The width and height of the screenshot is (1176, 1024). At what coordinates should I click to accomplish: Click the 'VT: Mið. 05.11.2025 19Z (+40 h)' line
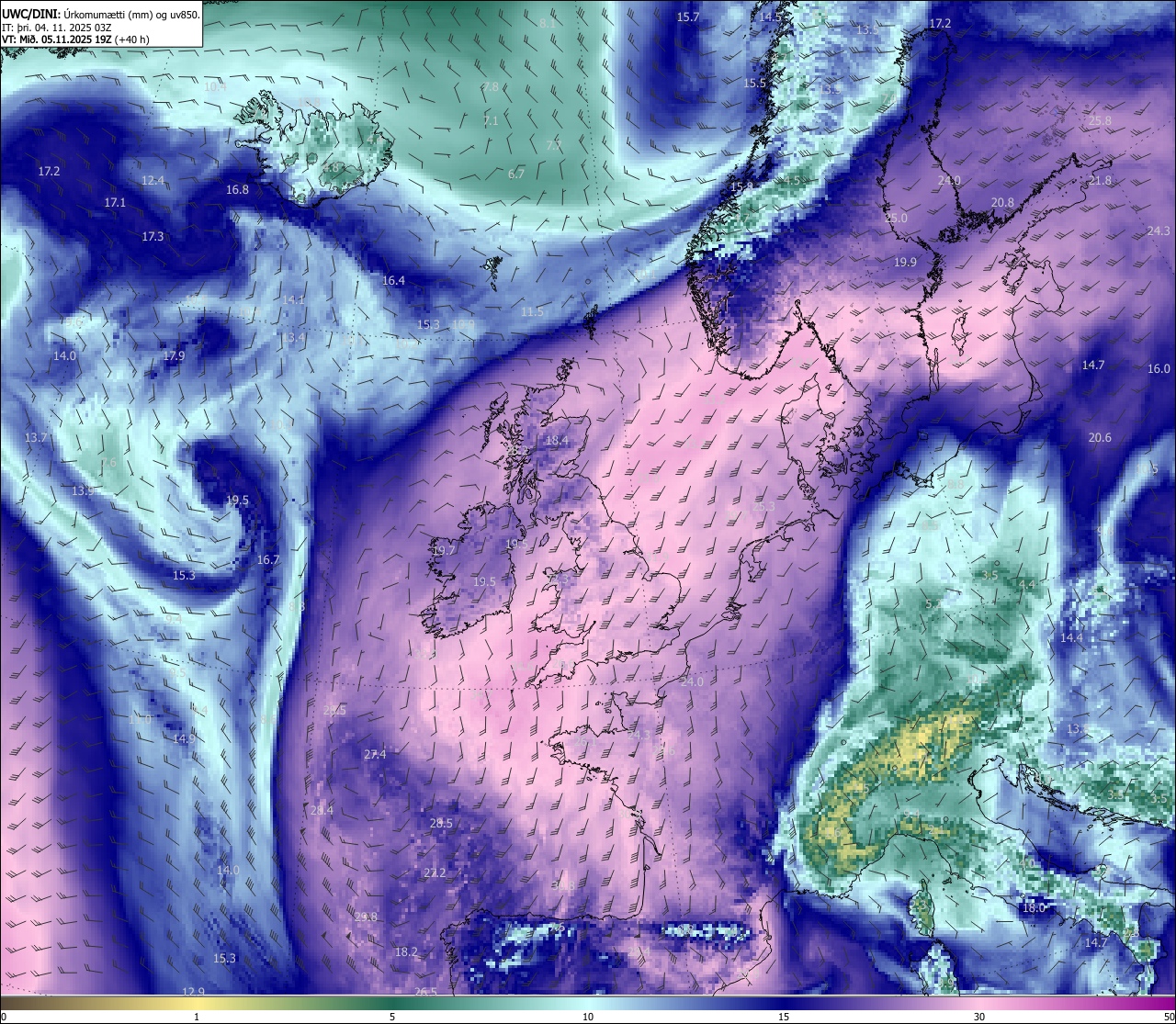pyautogui.click(x=76, y=39)
